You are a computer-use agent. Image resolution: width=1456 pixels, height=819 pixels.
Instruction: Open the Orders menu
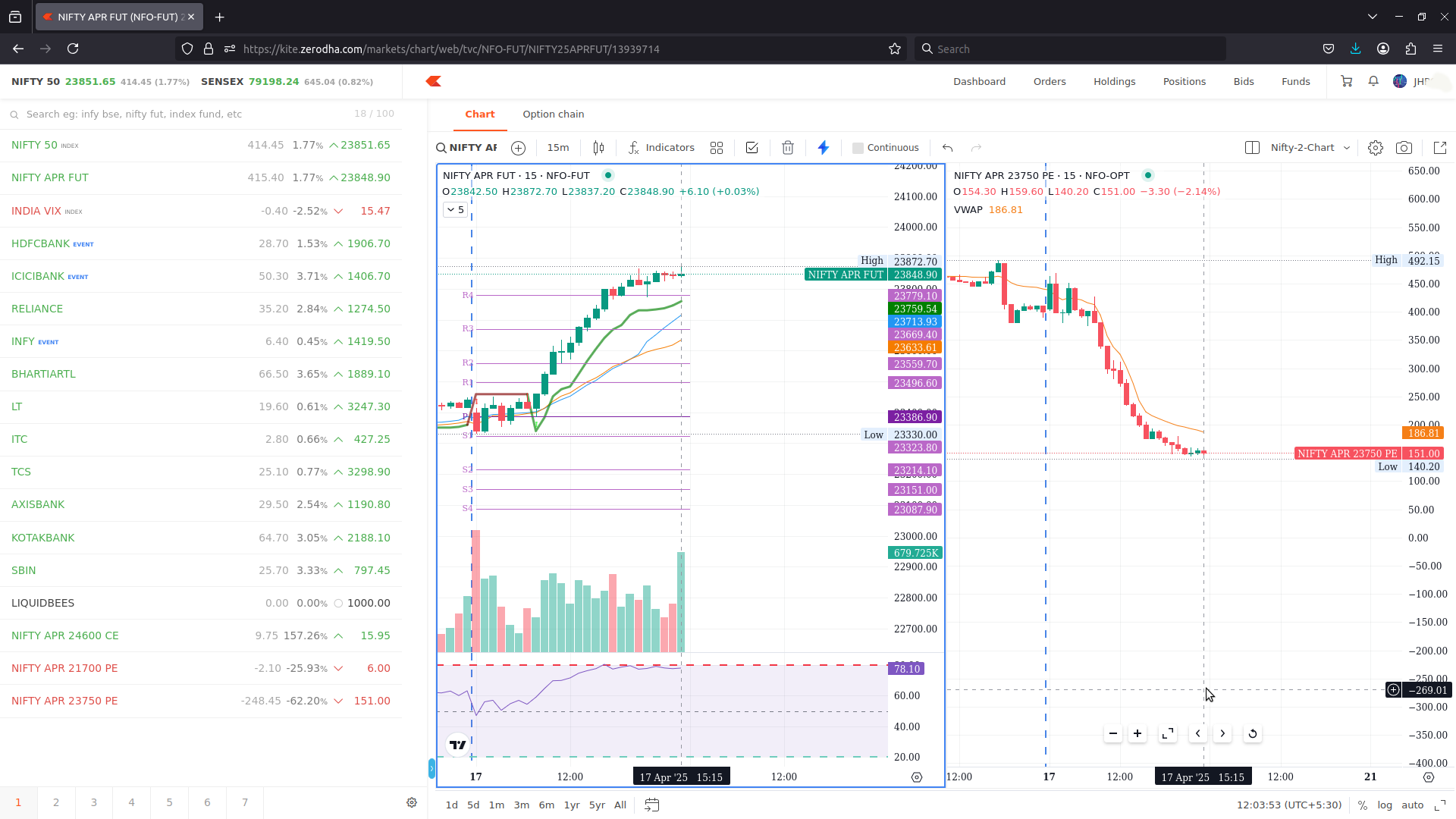(1050, 82)
